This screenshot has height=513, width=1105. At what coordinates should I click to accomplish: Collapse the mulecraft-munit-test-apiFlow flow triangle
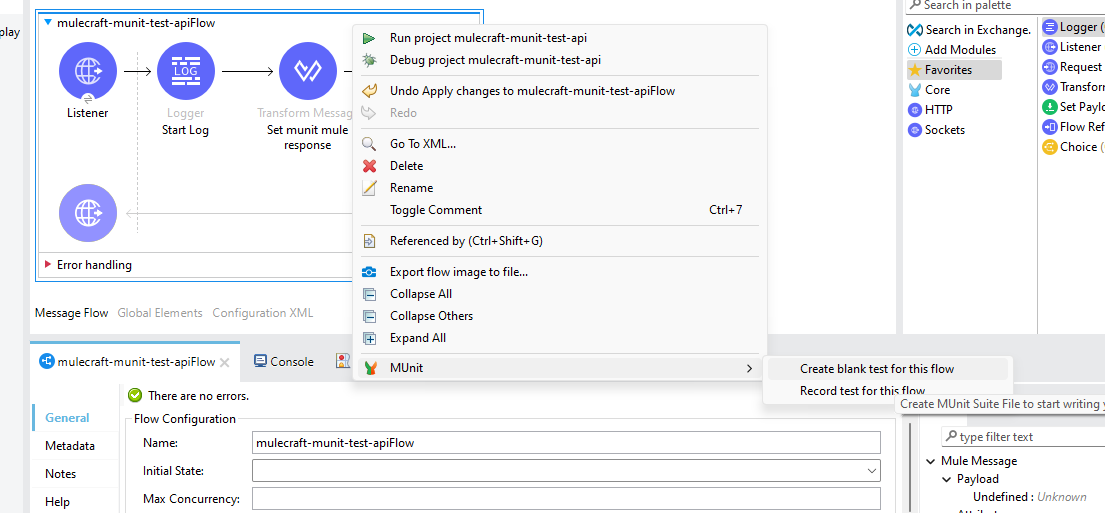click(x=47, y=22)
